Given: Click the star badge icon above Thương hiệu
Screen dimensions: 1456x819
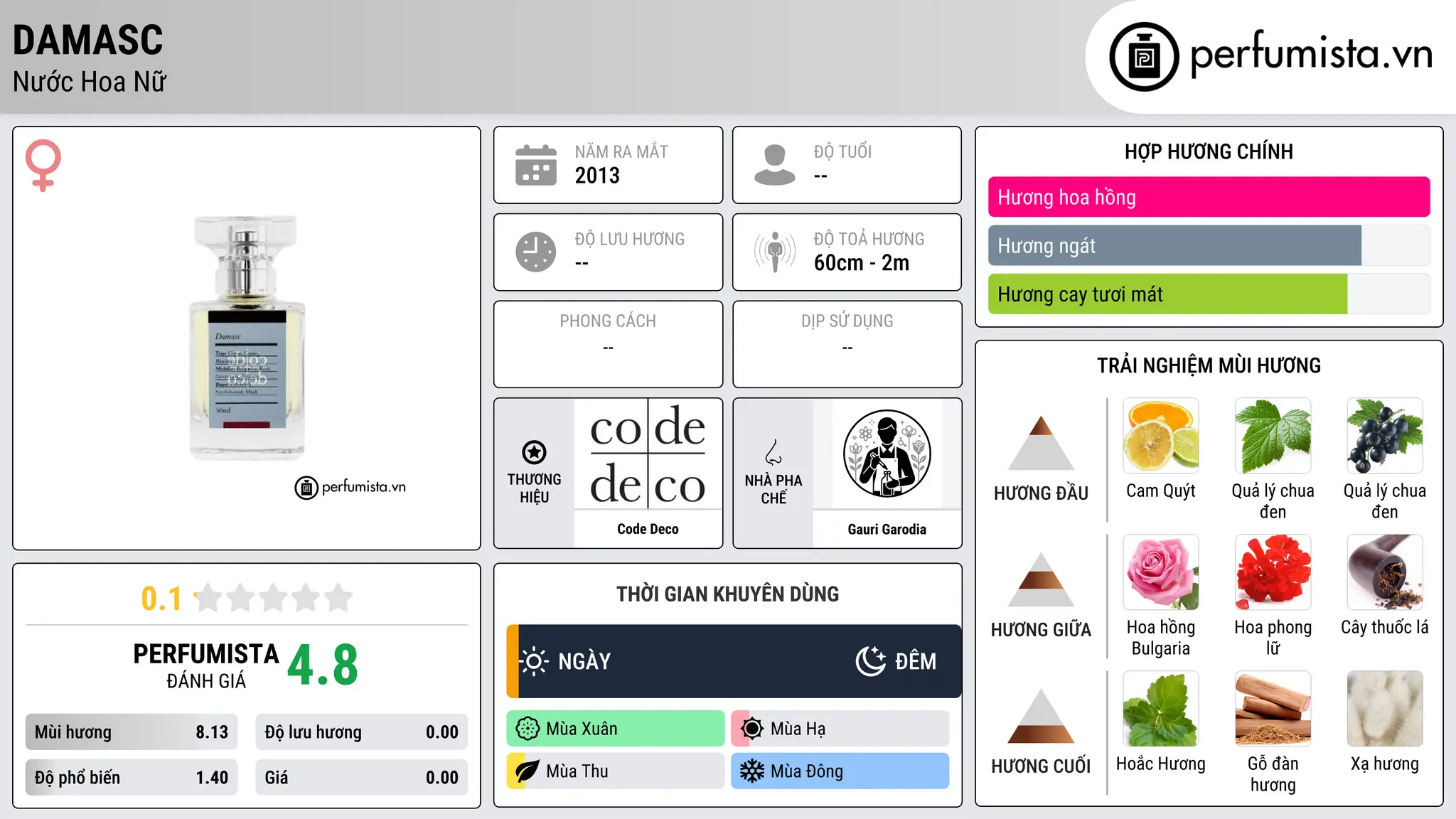Looking at the screenshot, I should point(534,452).
